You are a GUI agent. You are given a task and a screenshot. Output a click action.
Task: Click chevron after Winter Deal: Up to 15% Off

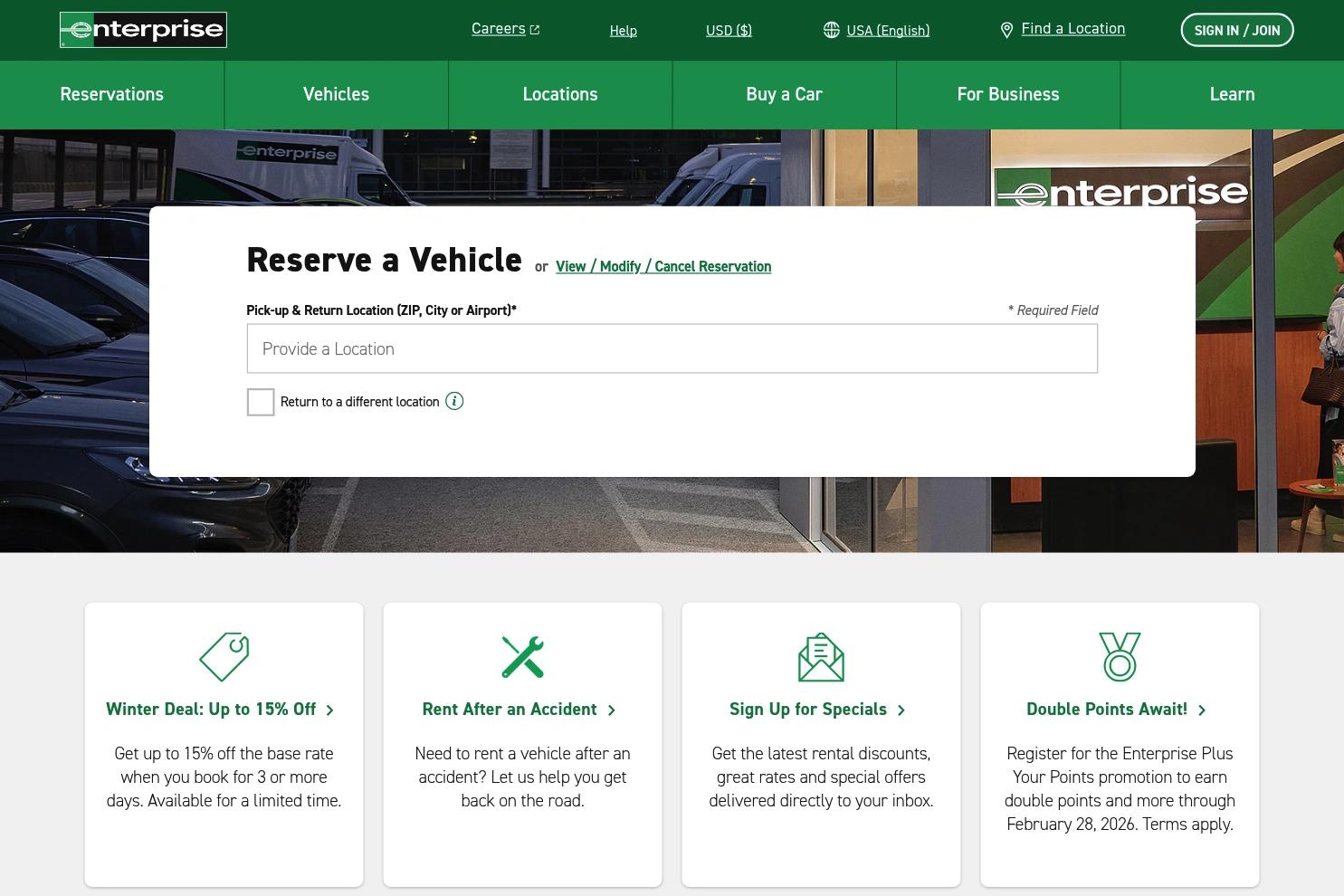330,710
